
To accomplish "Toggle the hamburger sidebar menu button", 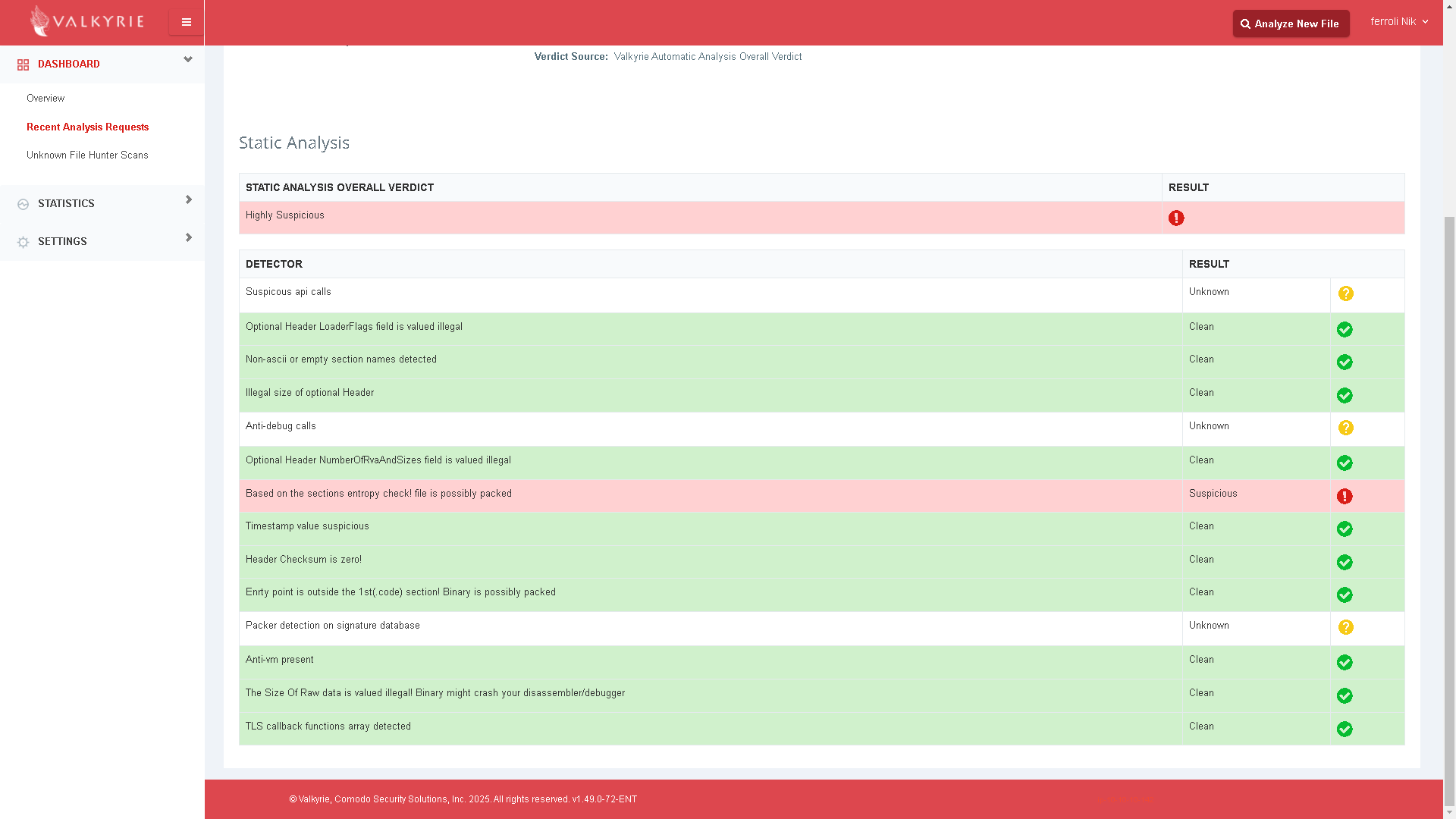I will click(186, 22).
